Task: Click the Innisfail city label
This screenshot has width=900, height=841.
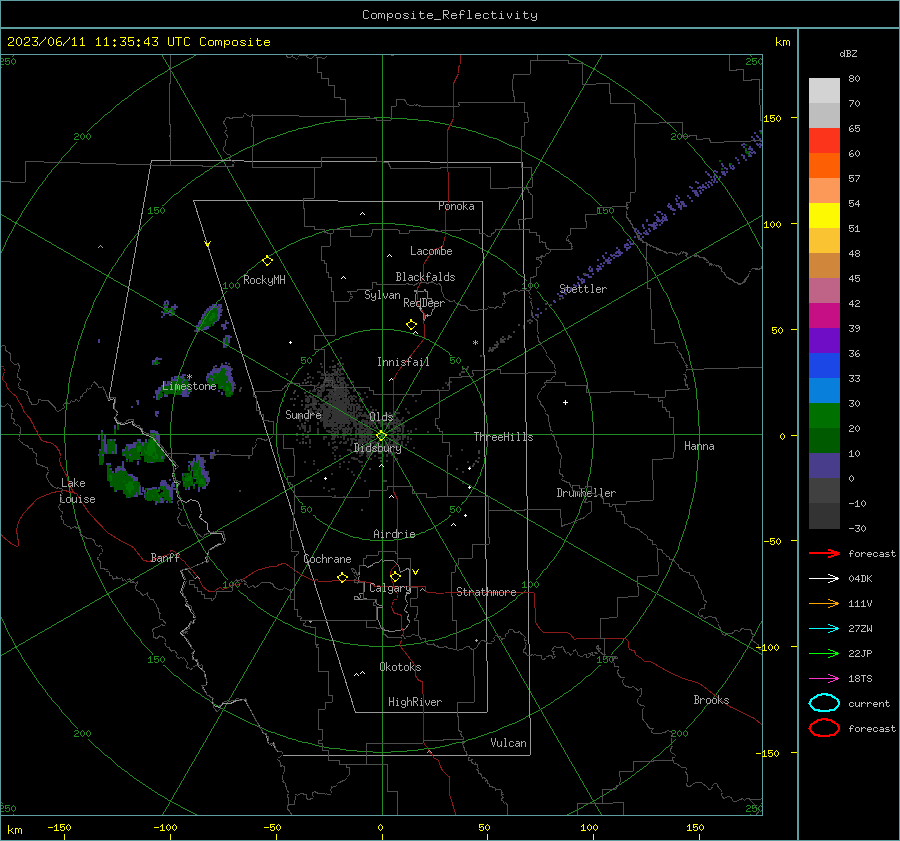Action: click(403, 362)
